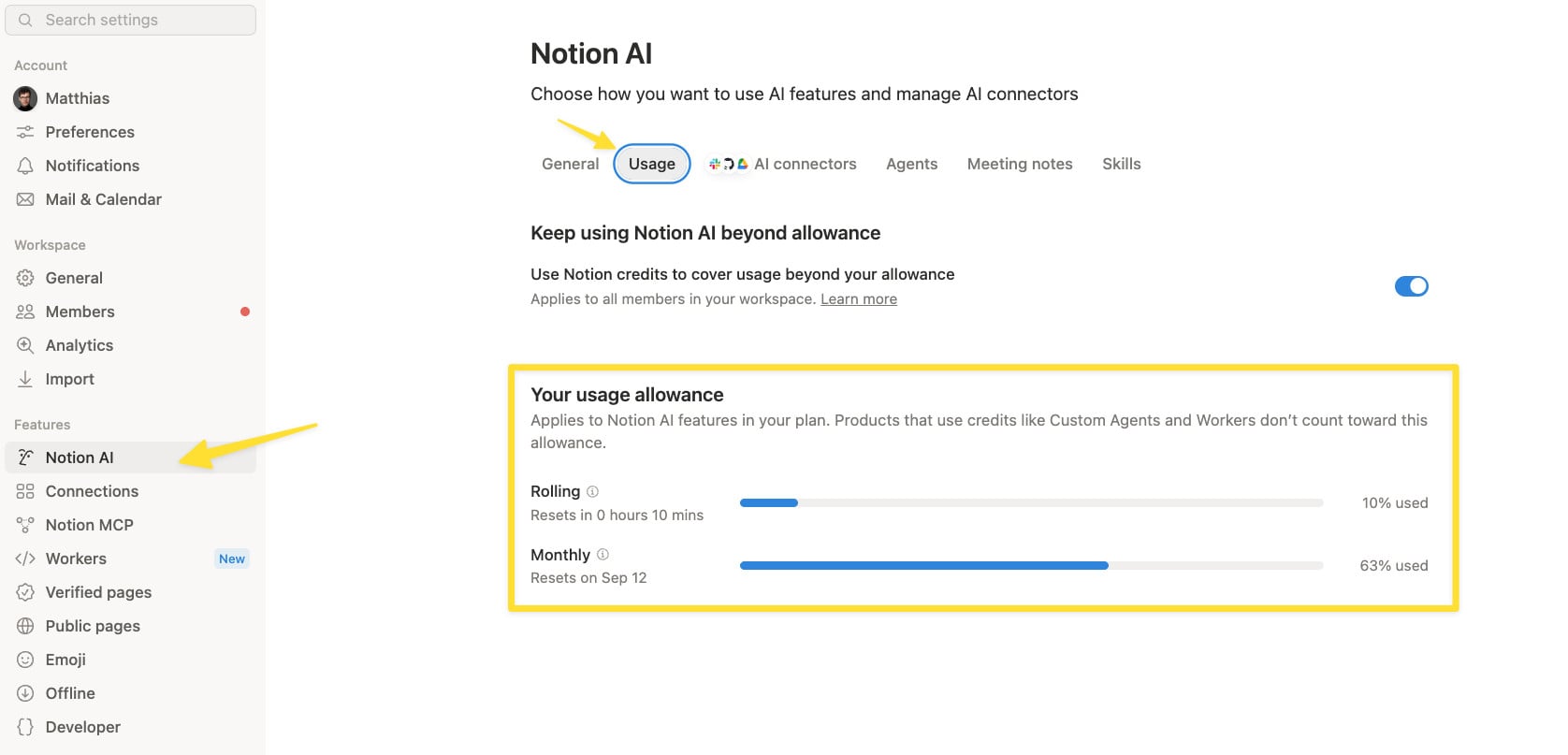Click the Connections grid icon
Image resolution: width=1568 pixels, height=755 pixels.
(25, 491)
